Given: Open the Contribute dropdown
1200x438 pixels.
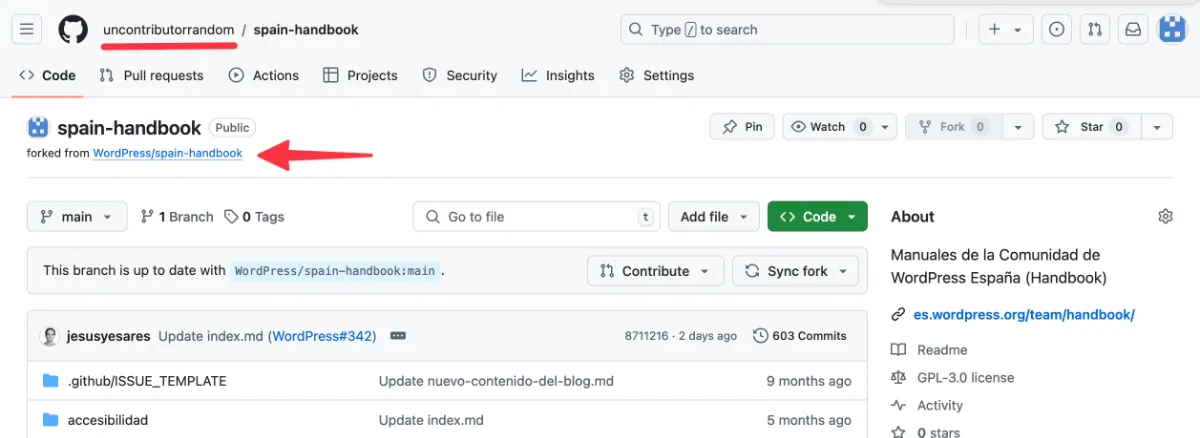Looking at the screenshot, I should coord(655,271).
